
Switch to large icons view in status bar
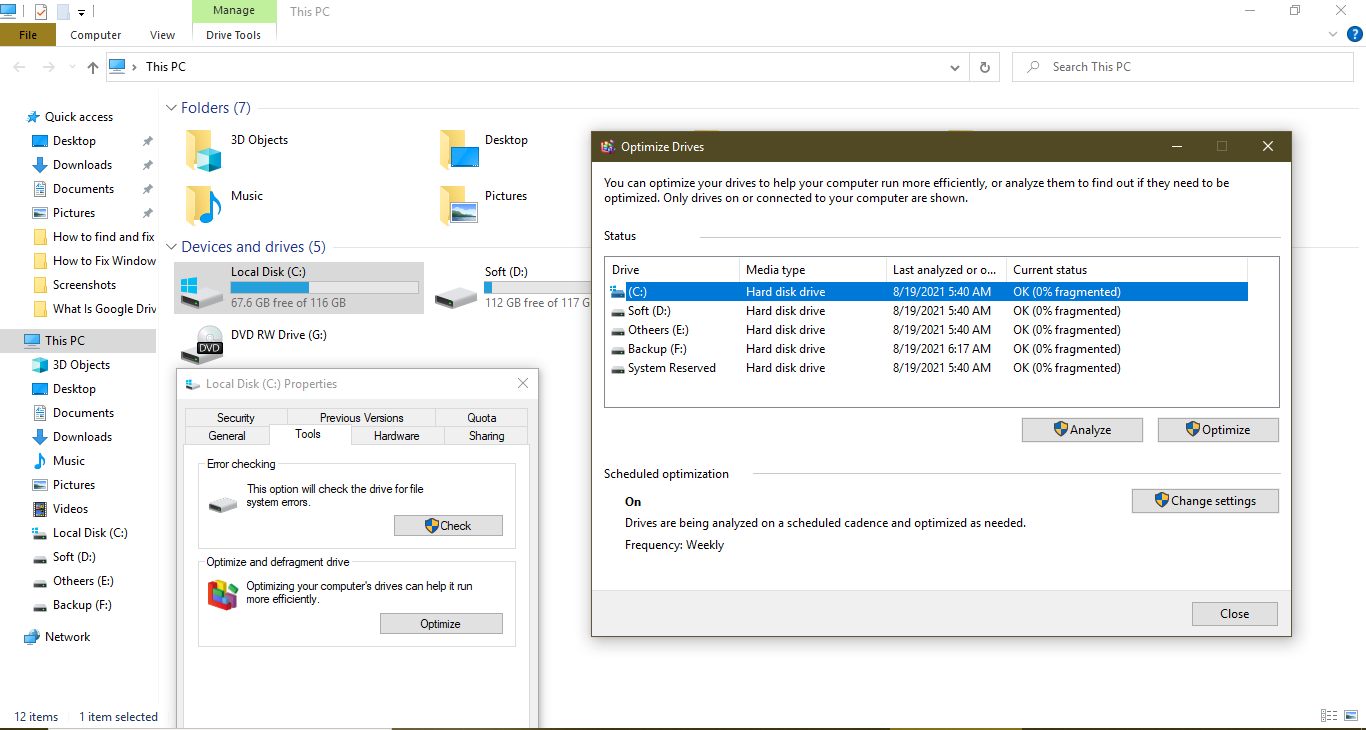pyautogui.click(x=1351, y=716)
